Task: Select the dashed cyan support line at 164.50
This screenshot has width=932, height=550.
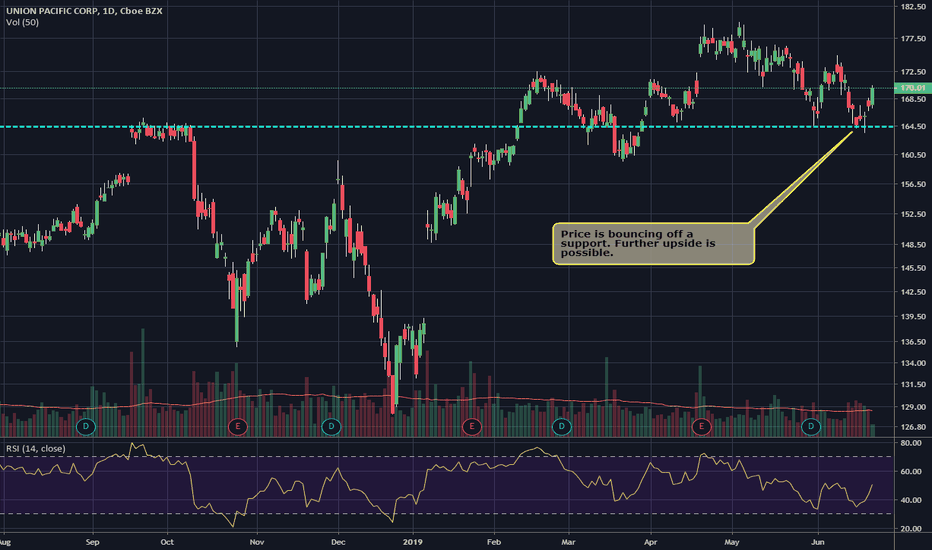Action: pyautogui.click(x=447, y=127)
